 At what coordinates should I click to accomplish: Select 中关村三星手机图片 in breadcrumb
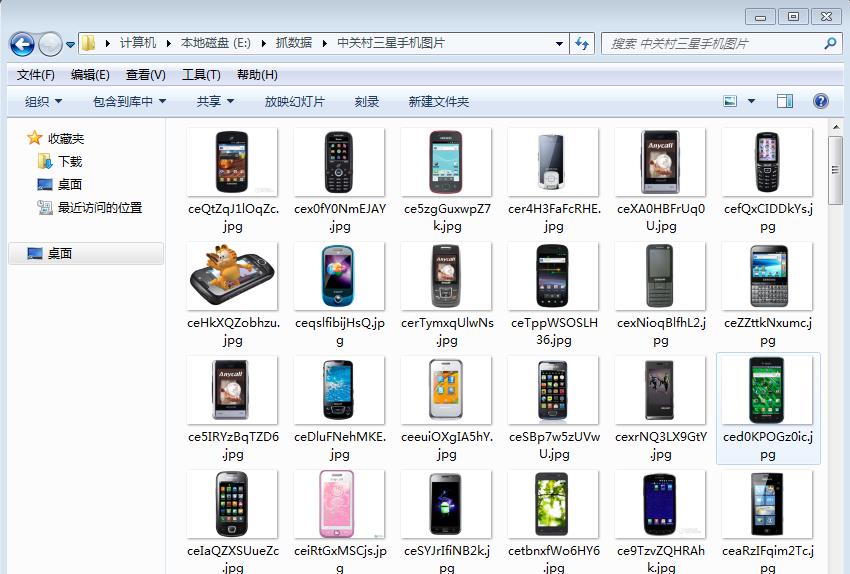tap(391, 43)
